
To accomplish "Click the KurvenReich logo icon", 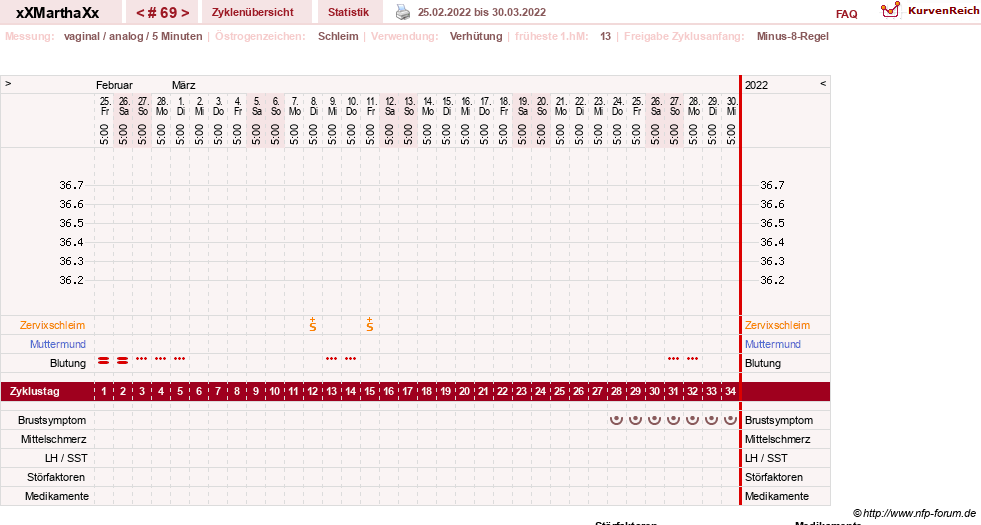I will 890,10.
